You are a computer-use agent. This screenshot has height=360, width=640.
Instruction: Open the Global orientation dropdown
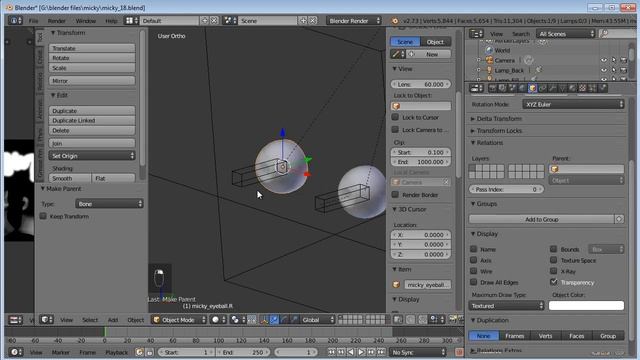[318, 320]
